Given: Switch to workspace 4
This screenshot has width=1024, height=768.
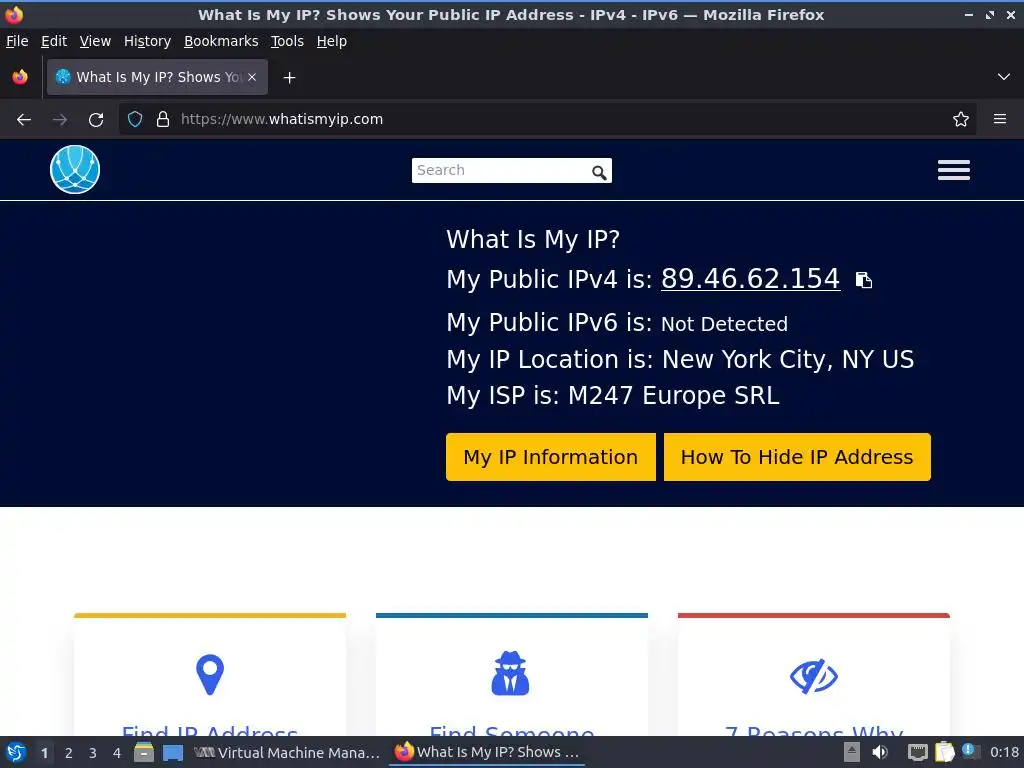Looking at the screenshot, I should [x=117, y=753].
